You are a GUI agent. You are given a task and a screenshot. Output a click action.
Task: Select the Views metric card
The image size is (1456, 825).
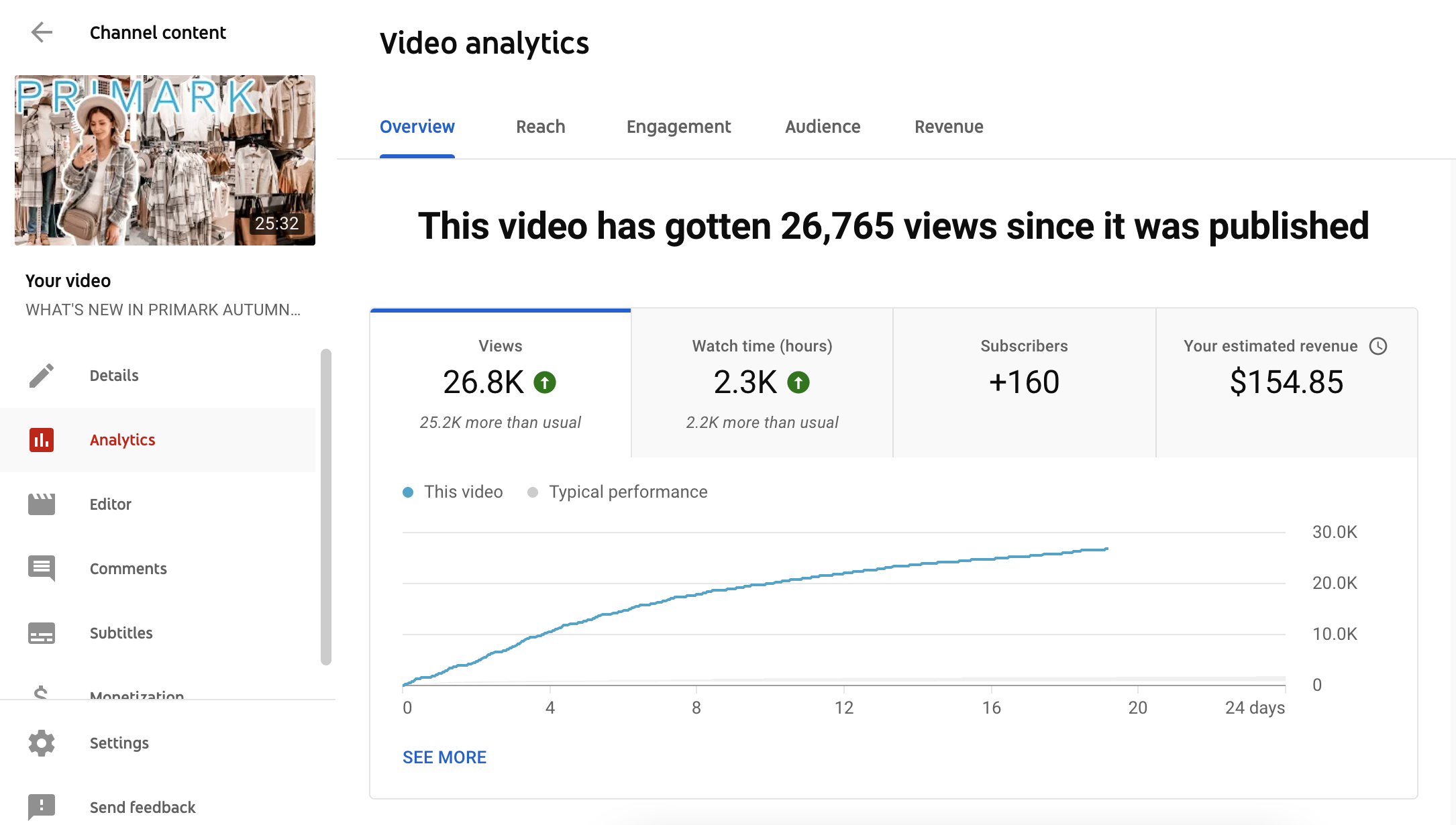click(x=501, y=383)
